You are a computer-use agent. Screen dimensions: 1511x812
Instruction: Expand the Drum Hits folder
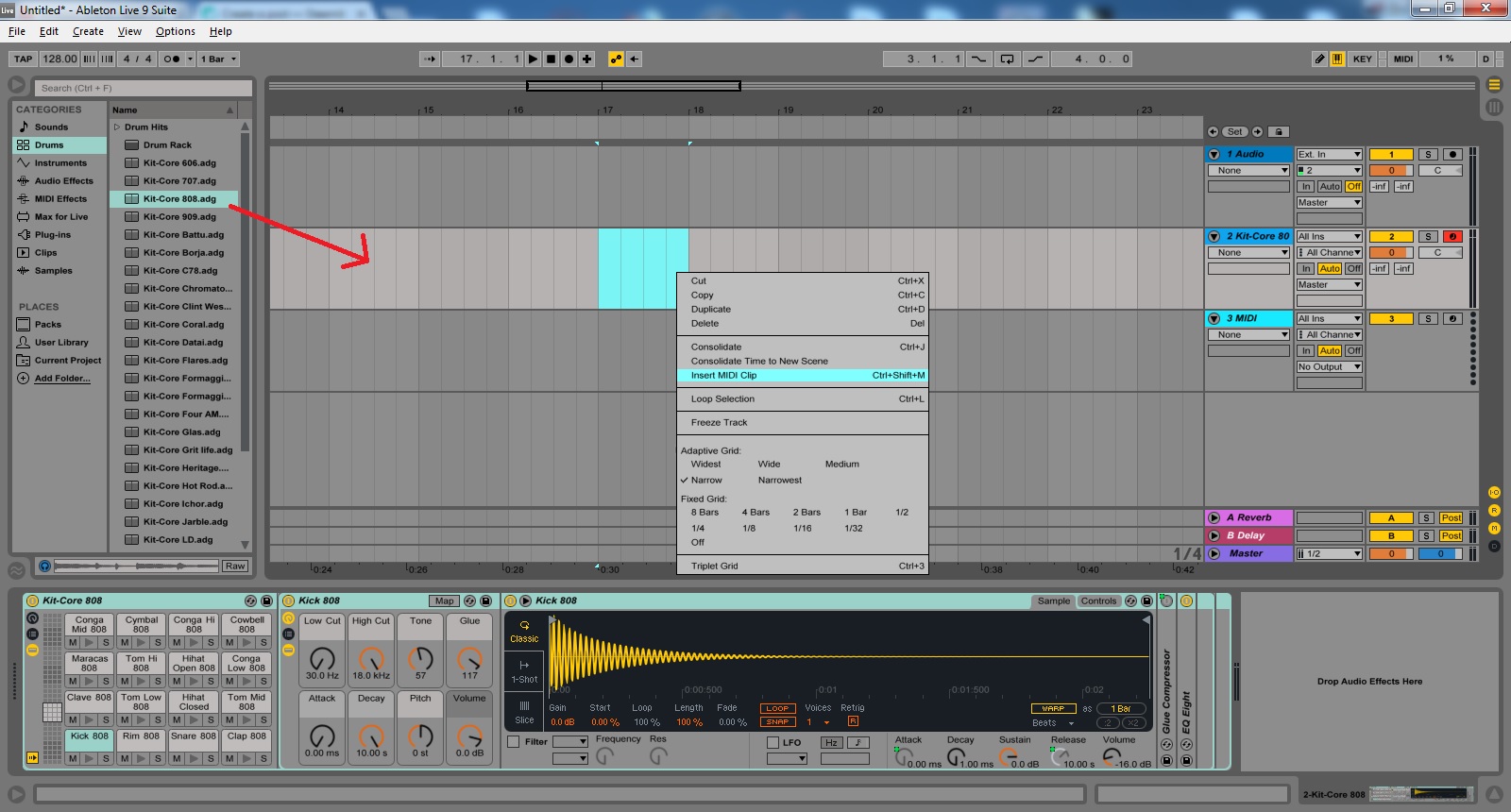coord(117,127)
